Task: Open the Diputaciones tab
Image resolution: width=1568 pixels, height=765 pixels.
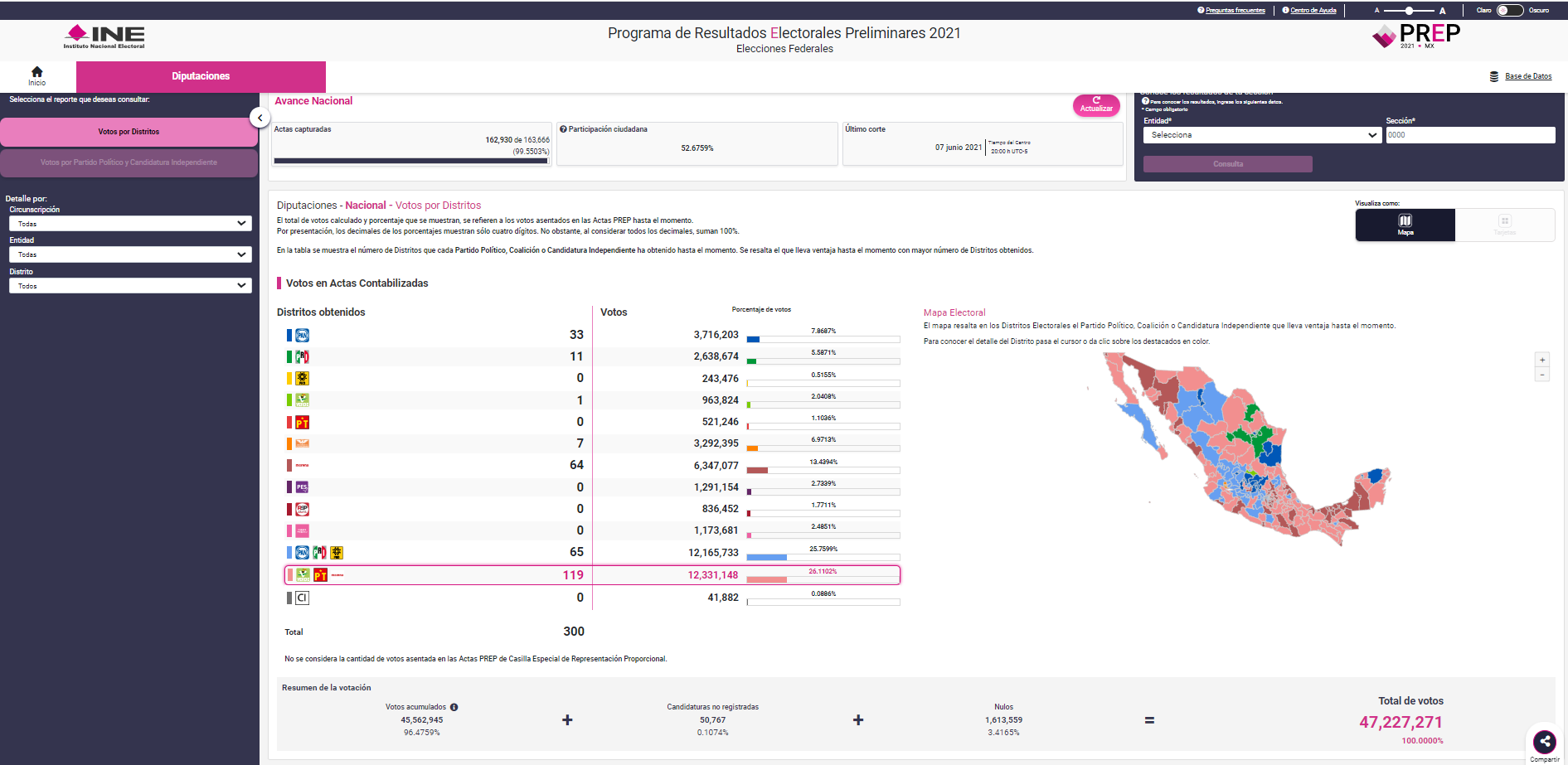Action: coord(201,76)
